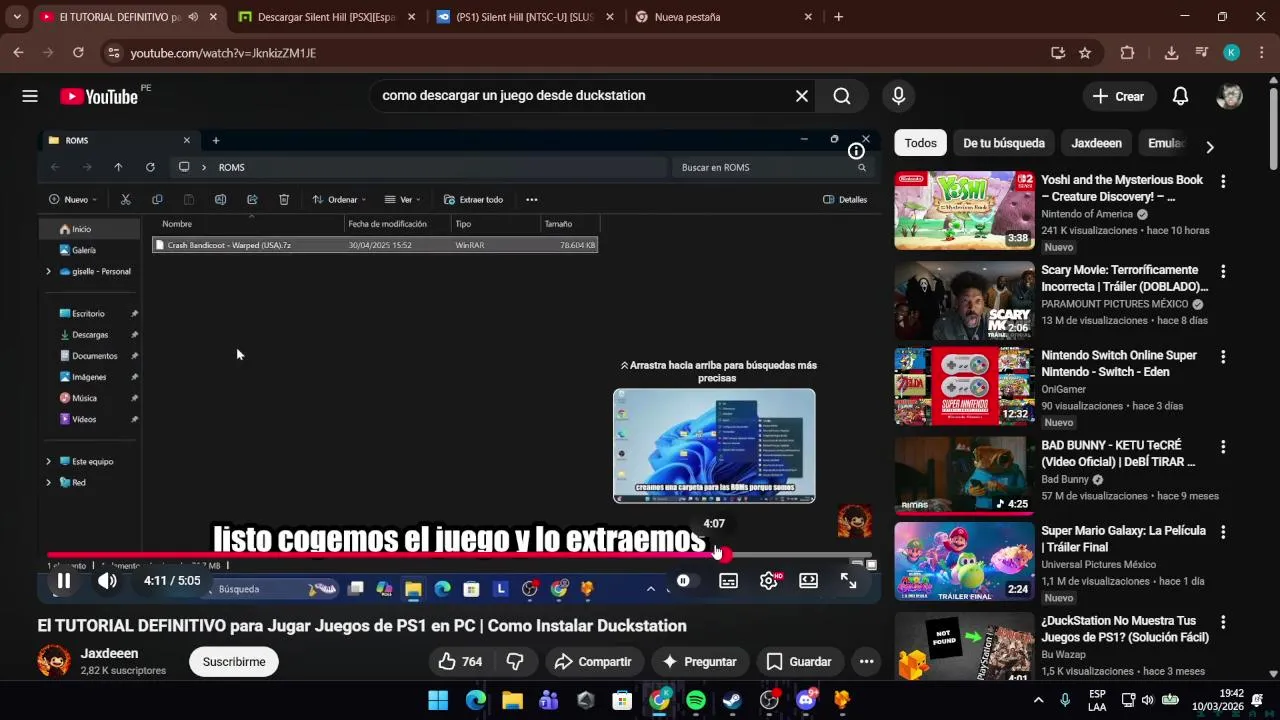Viewport: 1280px width, 720px height.
Task: Open options for BAD BUNNY KETU TeCRÉ
Action: click(x=1222, y=446)
